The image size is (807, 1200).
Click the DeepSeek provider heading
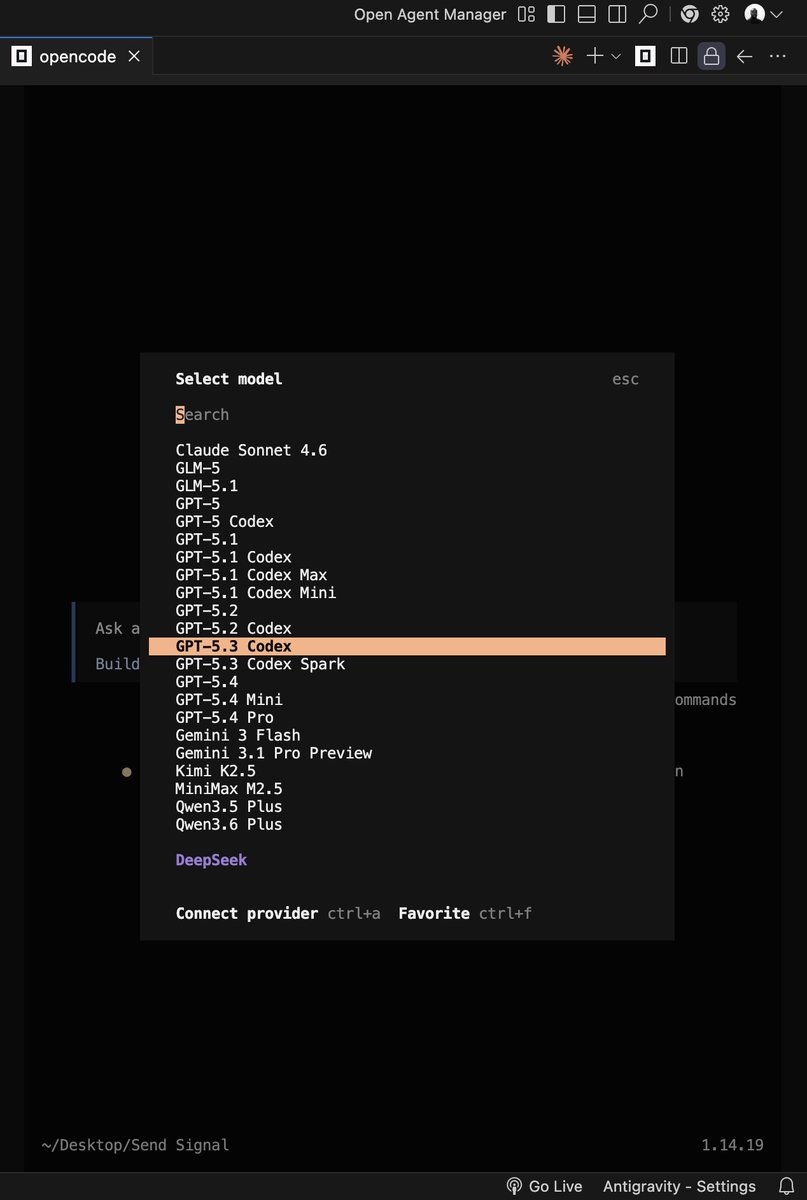(211, 860)
